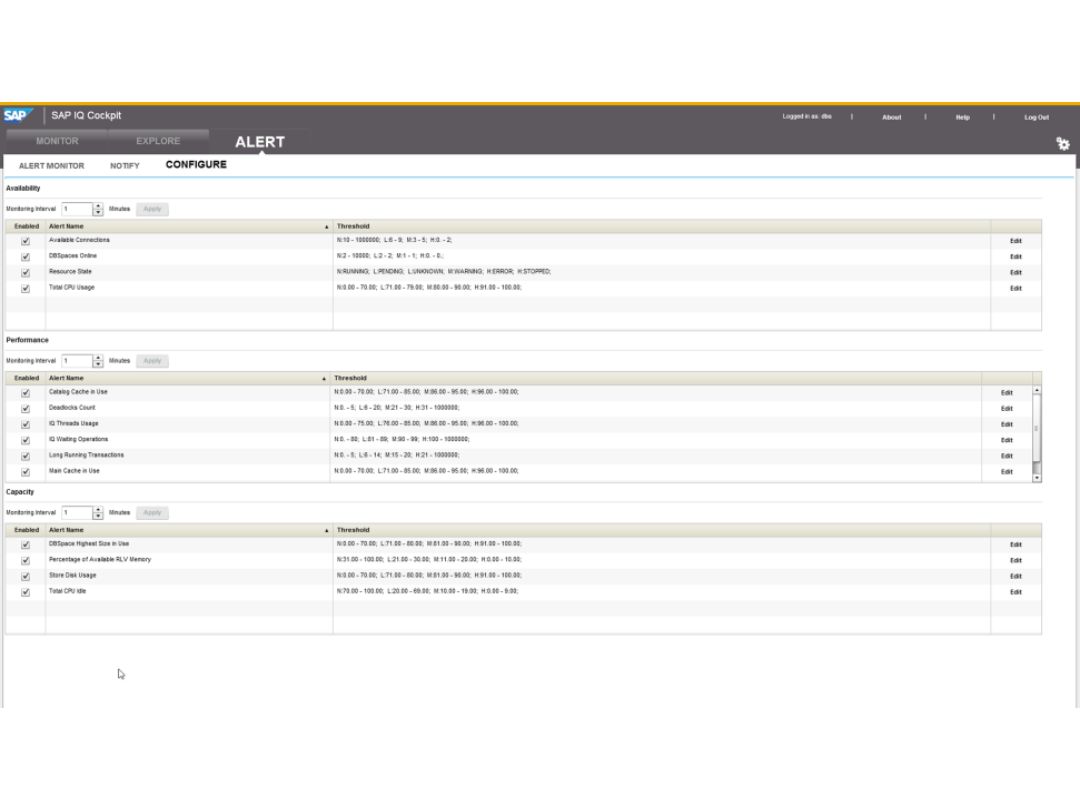Click Performance table Enabled header
The image size is (1080, 810).
(26, 378)
